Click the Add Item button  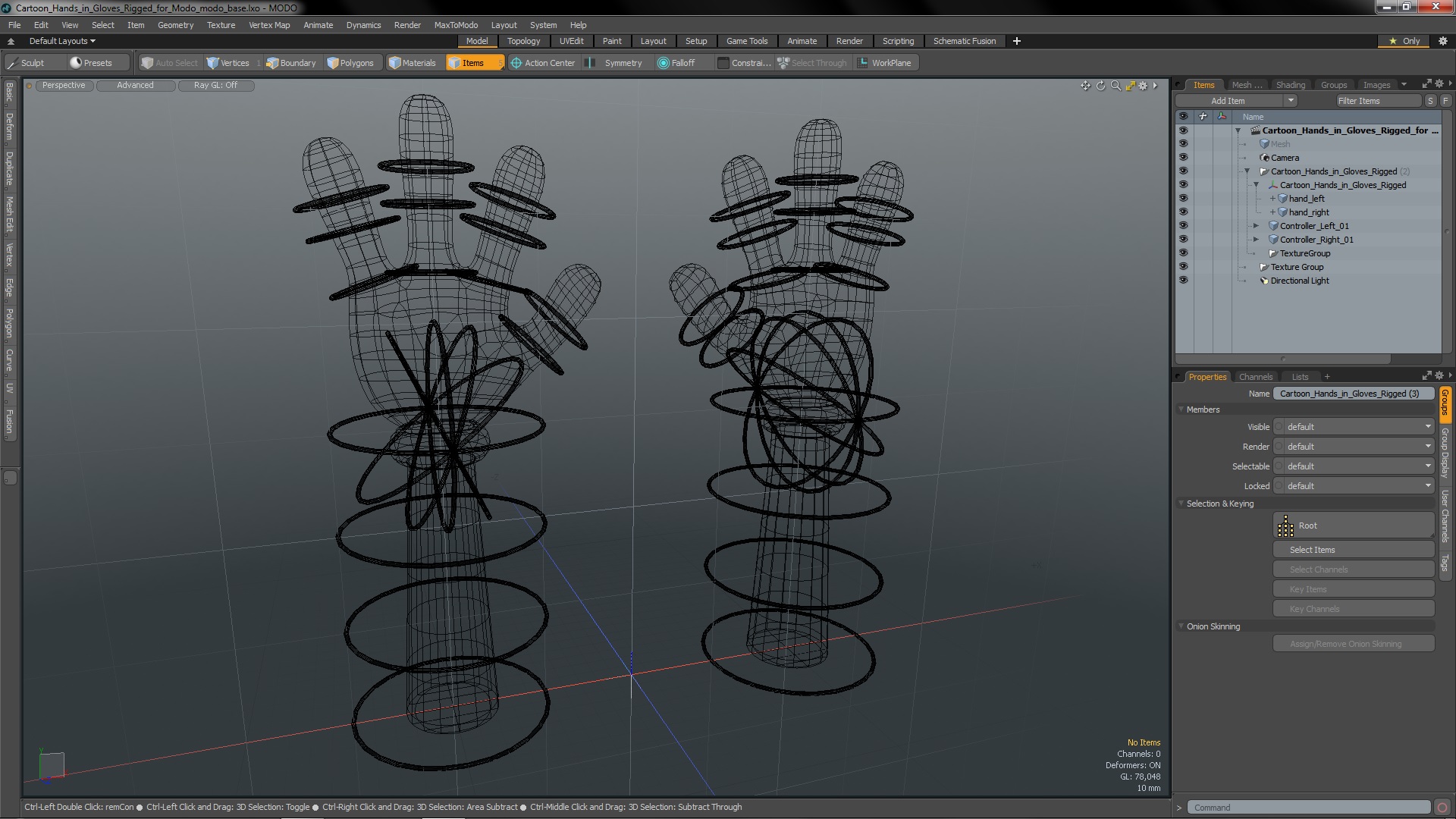[x=1228, y=101]
